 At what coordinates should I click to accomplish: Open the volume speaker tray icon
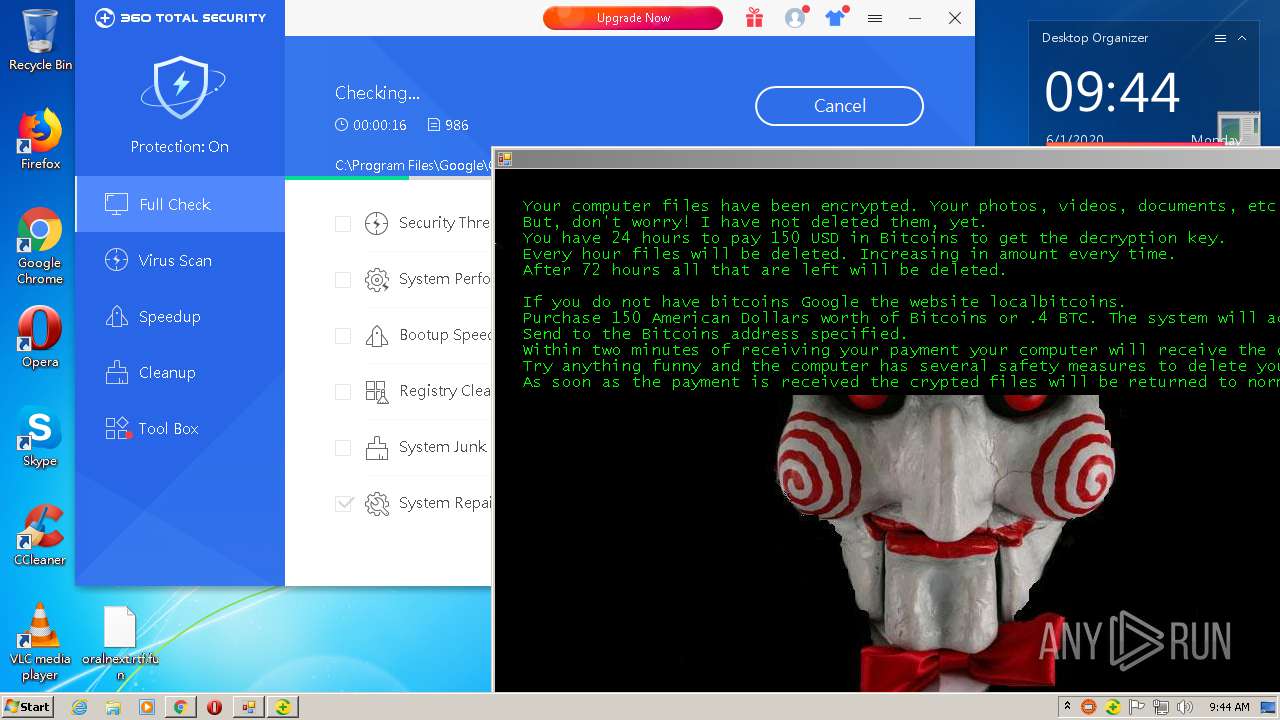click(x=1185, y=707)
